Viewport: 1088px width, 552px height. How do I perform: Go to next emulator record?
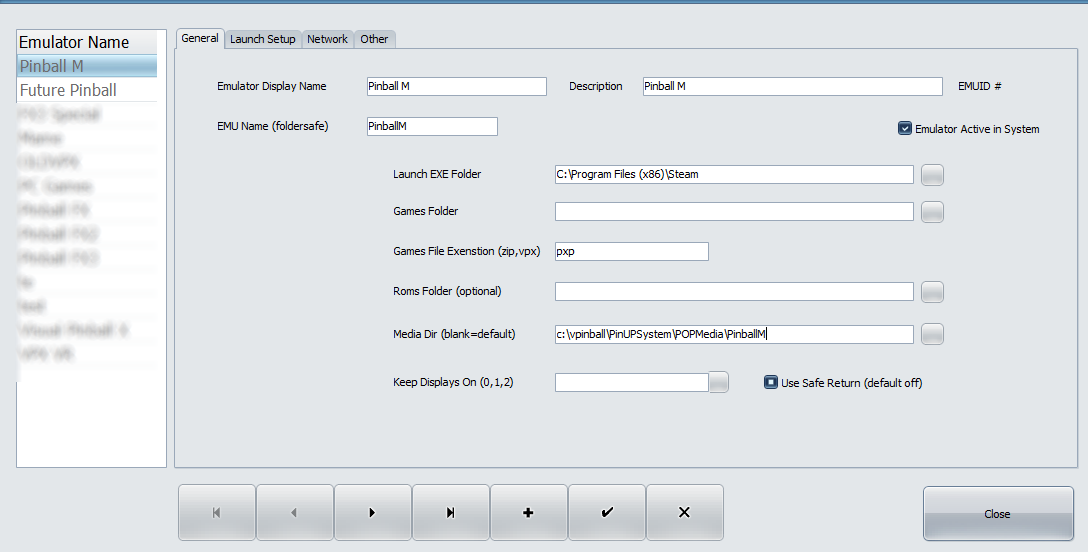point(372,513)
